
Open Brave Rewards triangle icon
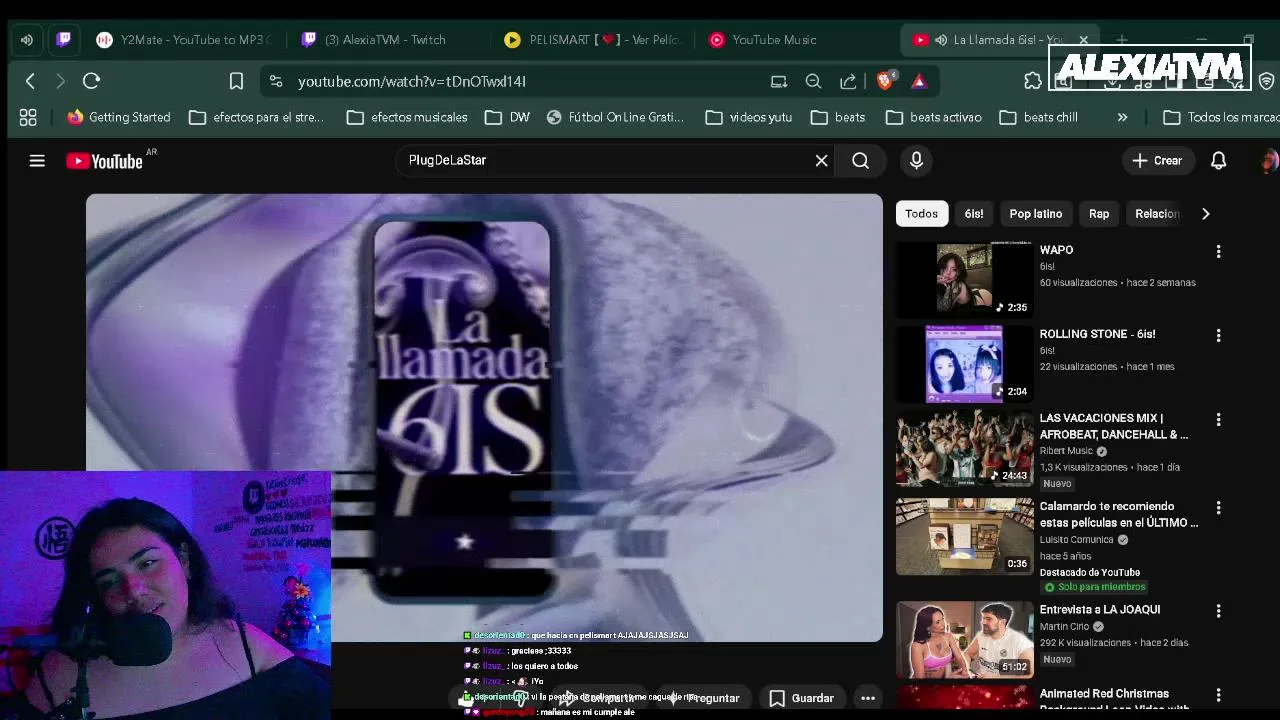(919, 81)
